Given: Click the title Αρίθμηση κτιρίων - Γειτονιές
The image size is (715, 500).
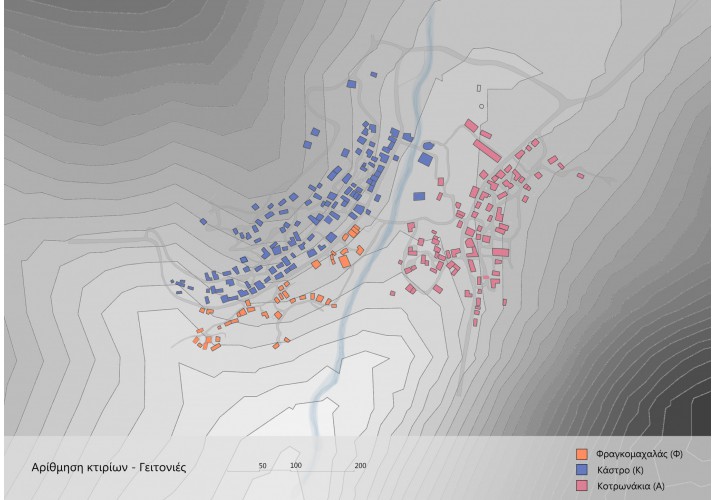Looking at the screenshot, I should (x=109, y=467).
